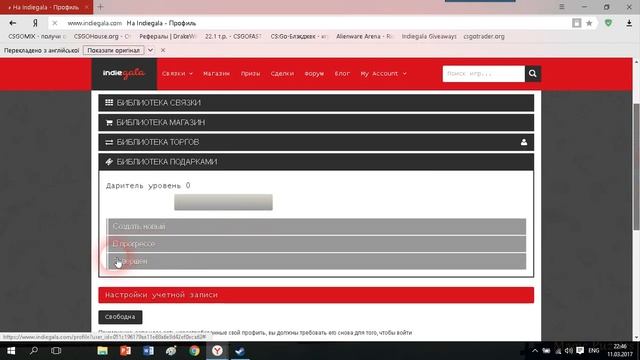Screen dimensions: 640x360
Task: Open Yandex home via Я icon
Action: 35,23
